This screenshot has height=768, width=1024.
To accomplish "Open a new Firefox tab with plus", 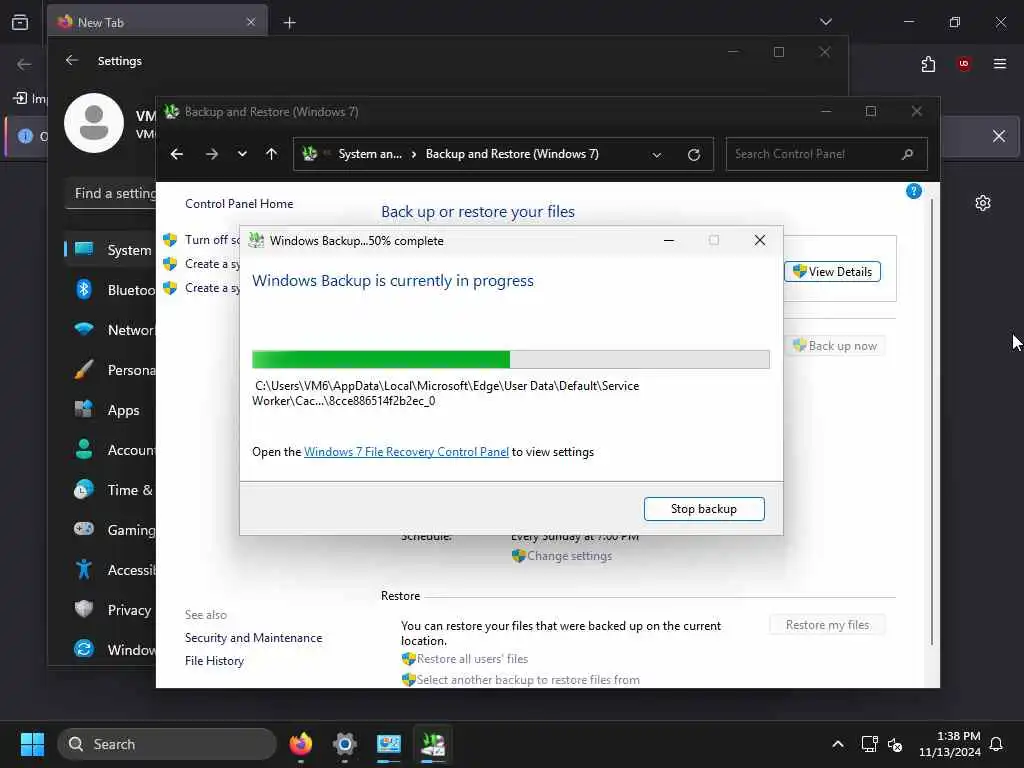I will coord(289,23).
